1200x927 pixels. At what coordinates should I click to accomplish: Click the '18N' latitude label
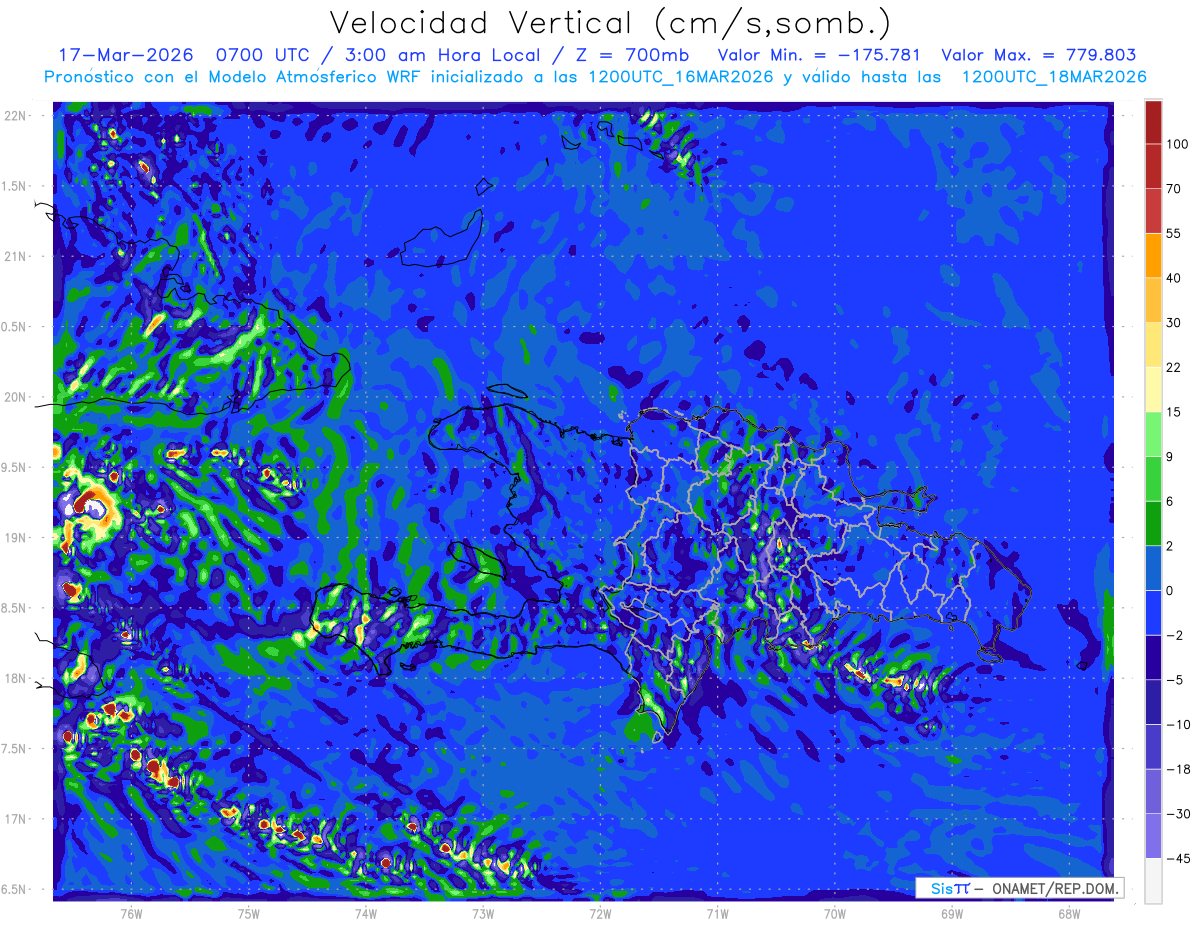coord(16,678)
